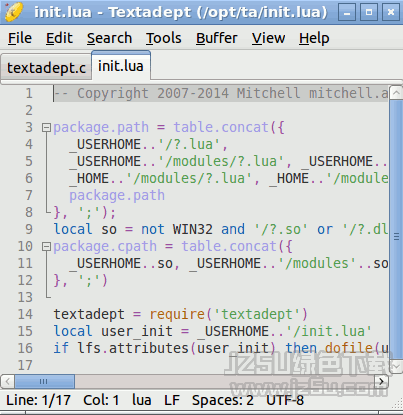Switch to the textadept.c tab
The height and width of the screenshot is (415, 403).
point(46,68)
